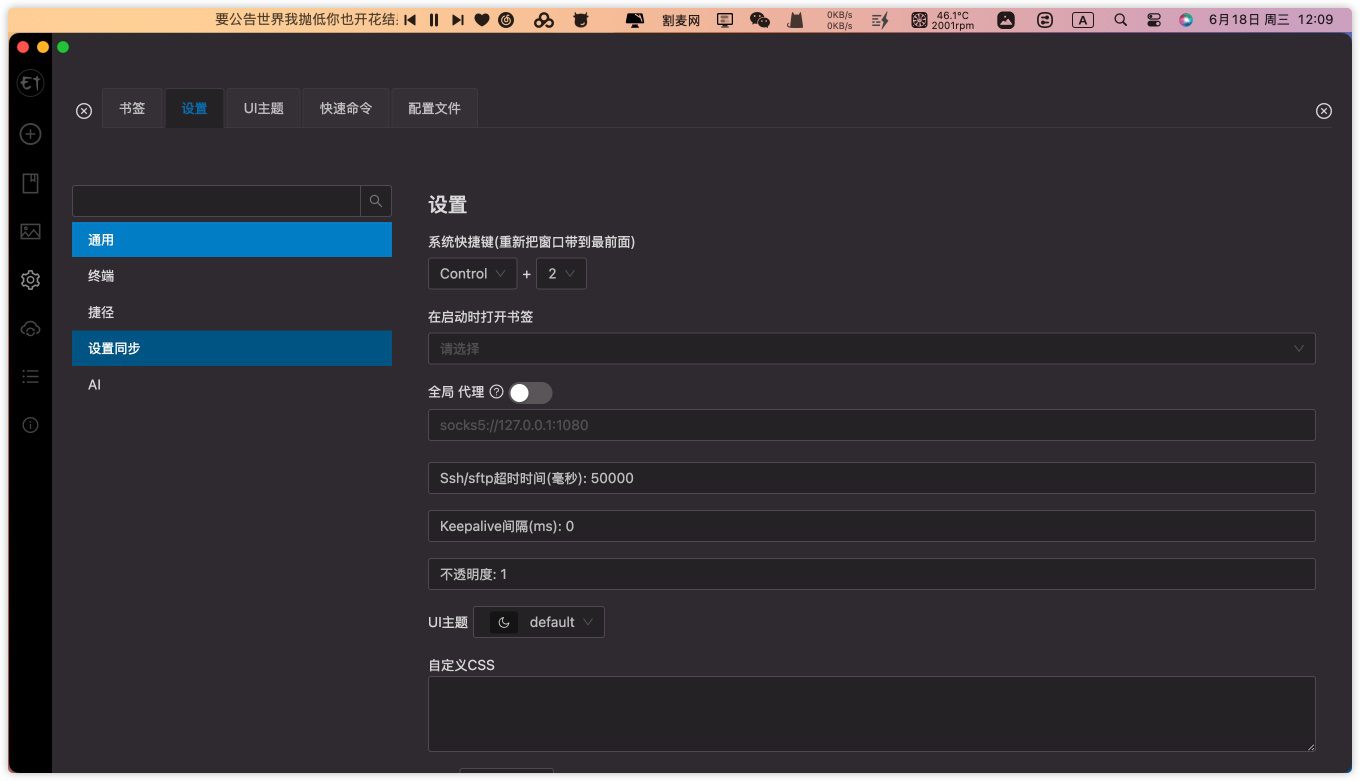Open the terminal themes picture icon
1360x781 pixels.
[x=30, y=232]
